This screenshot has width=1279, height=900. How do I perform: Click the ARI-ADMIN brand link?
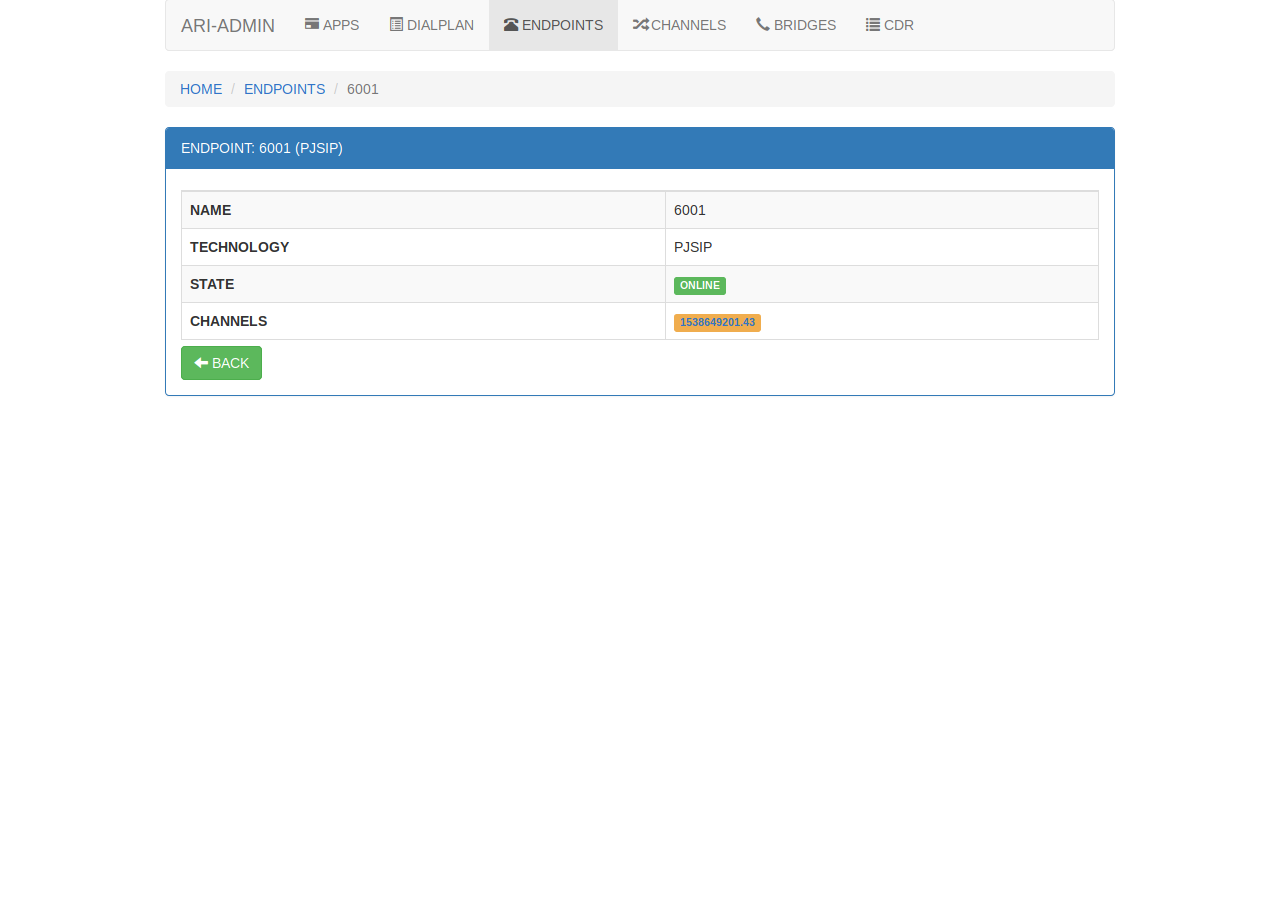click(228, 25)
